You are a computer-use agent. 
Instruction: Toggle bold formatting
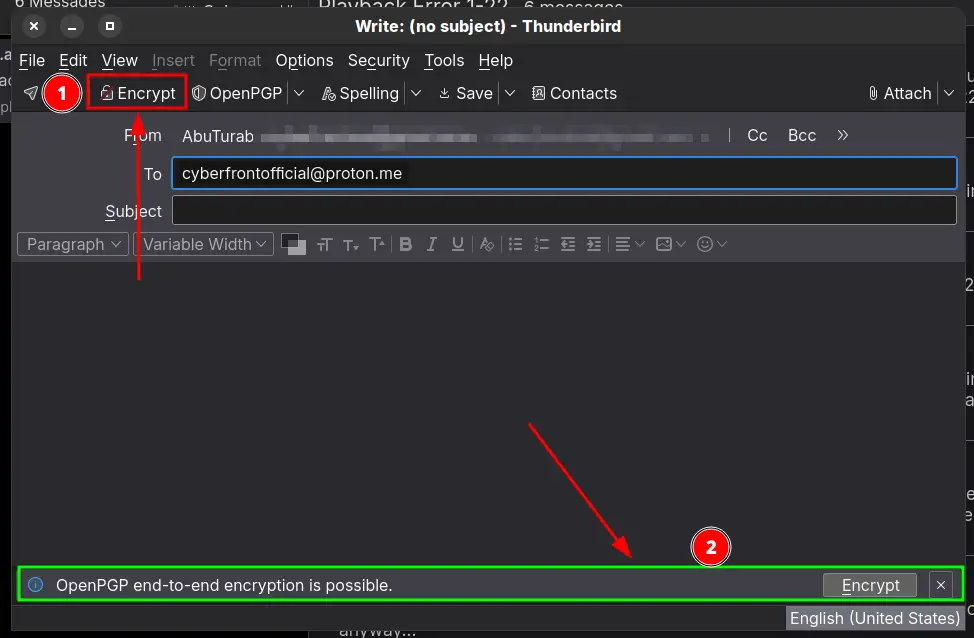[x=405, y=244]
